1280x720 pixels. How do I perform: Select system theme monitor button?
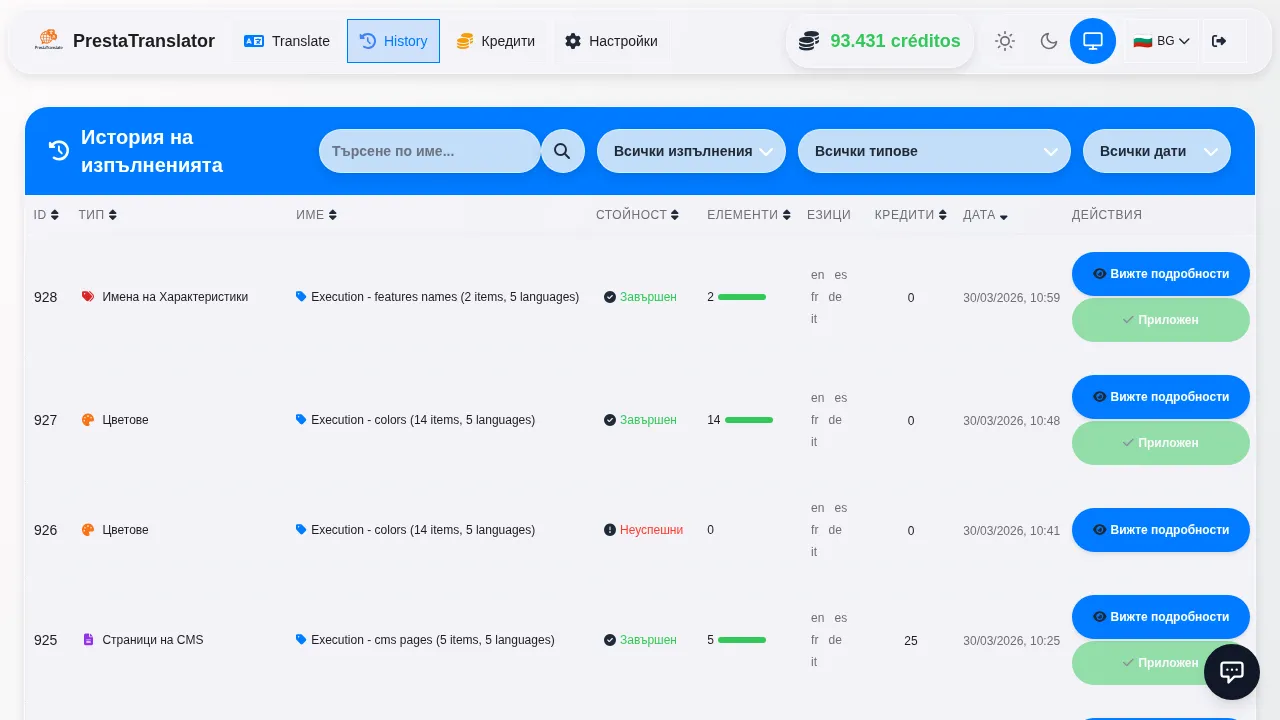pos(1092,41)
